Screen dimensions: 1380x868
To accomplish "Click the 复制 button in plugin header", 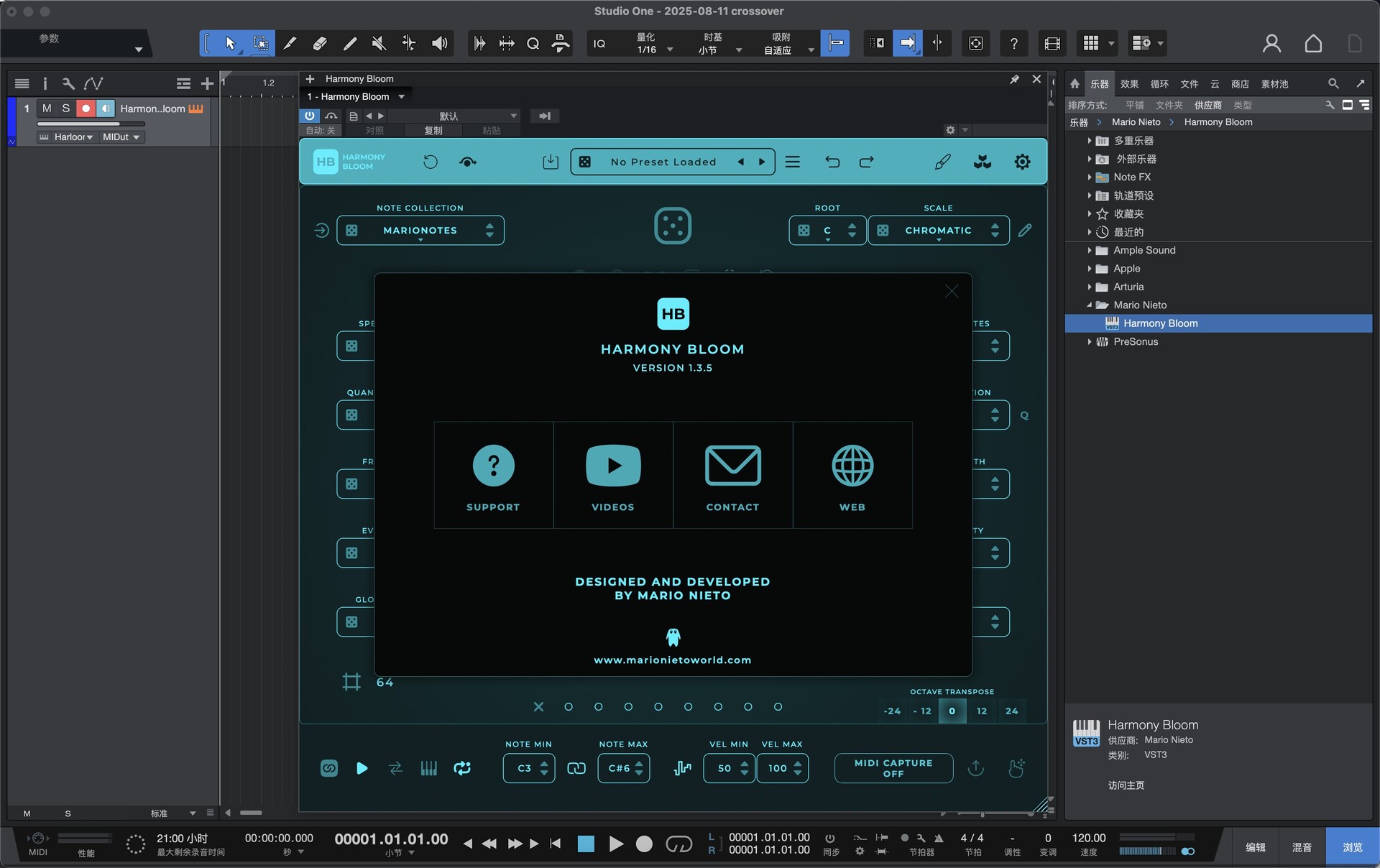I will [x=433, y=131].
